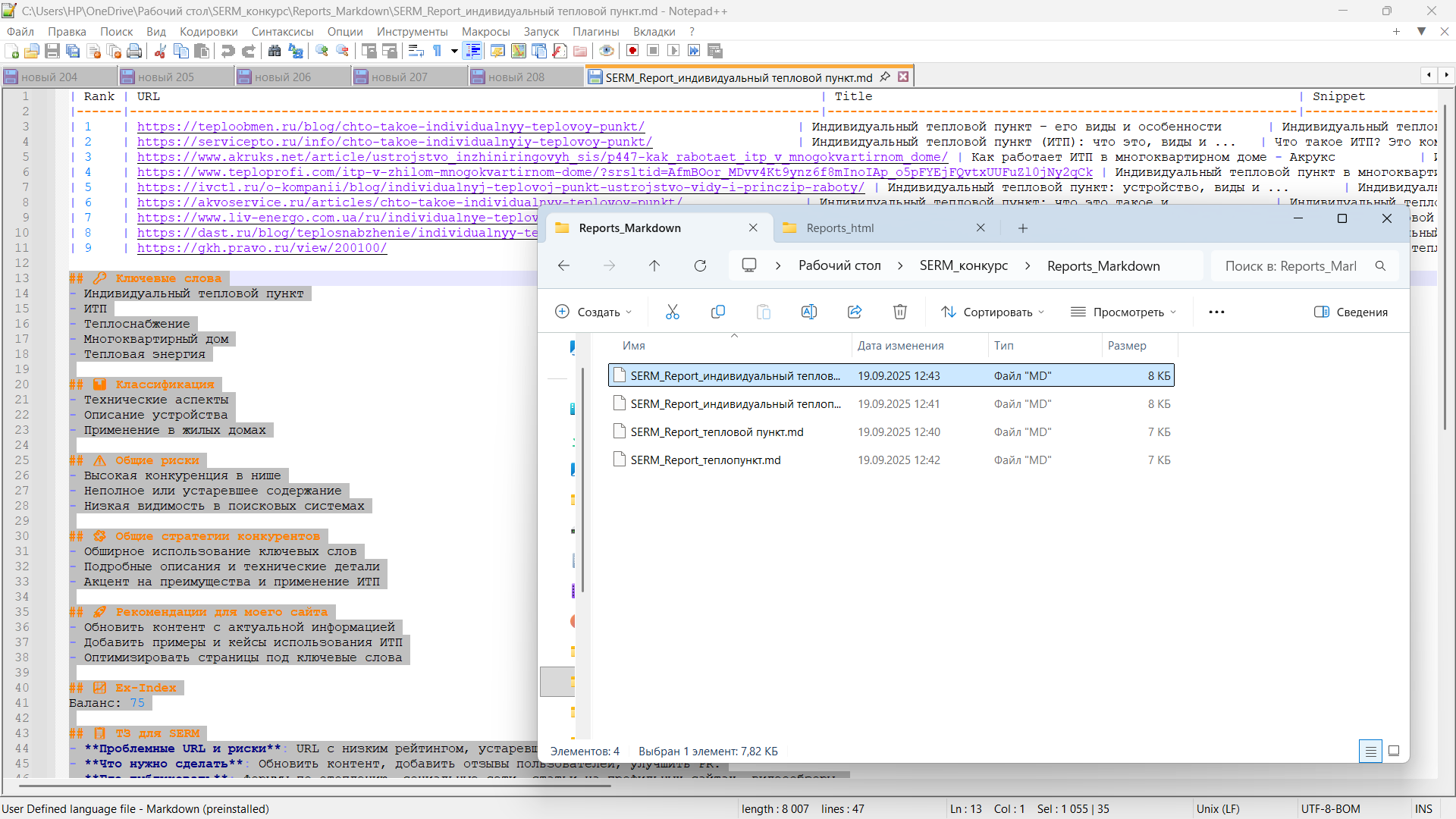The image size is (1456, 819).
Task: Open the Правка menu
Action: pos(67,31)
